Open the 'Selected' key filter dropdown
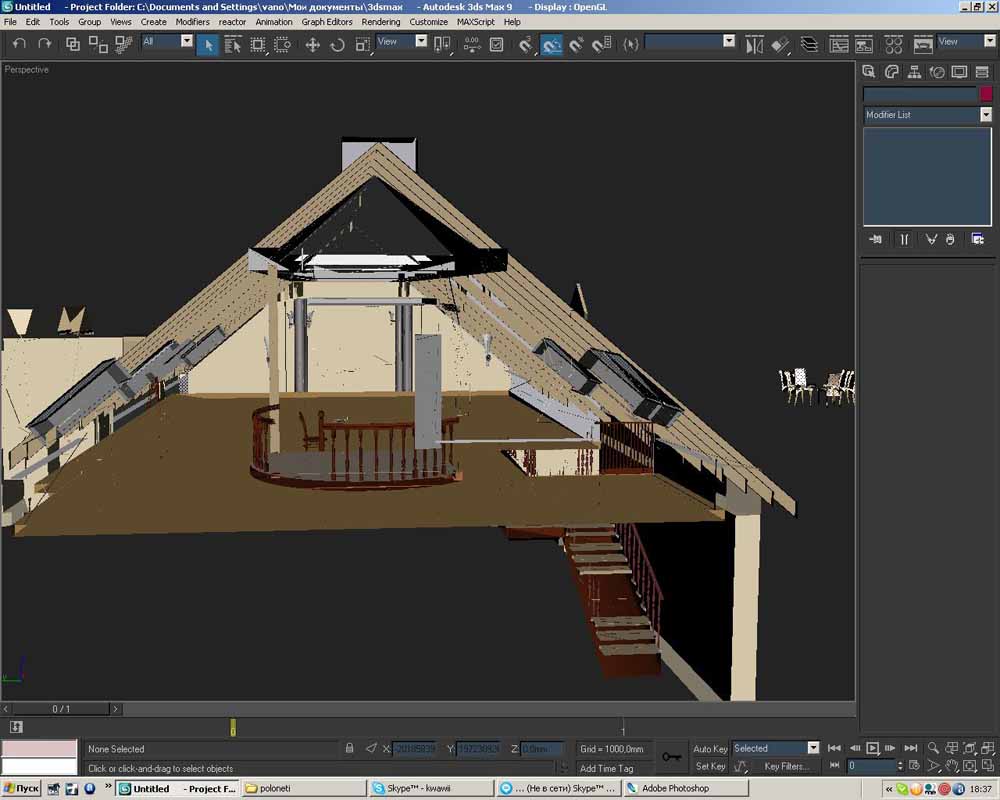 (812, 748)
